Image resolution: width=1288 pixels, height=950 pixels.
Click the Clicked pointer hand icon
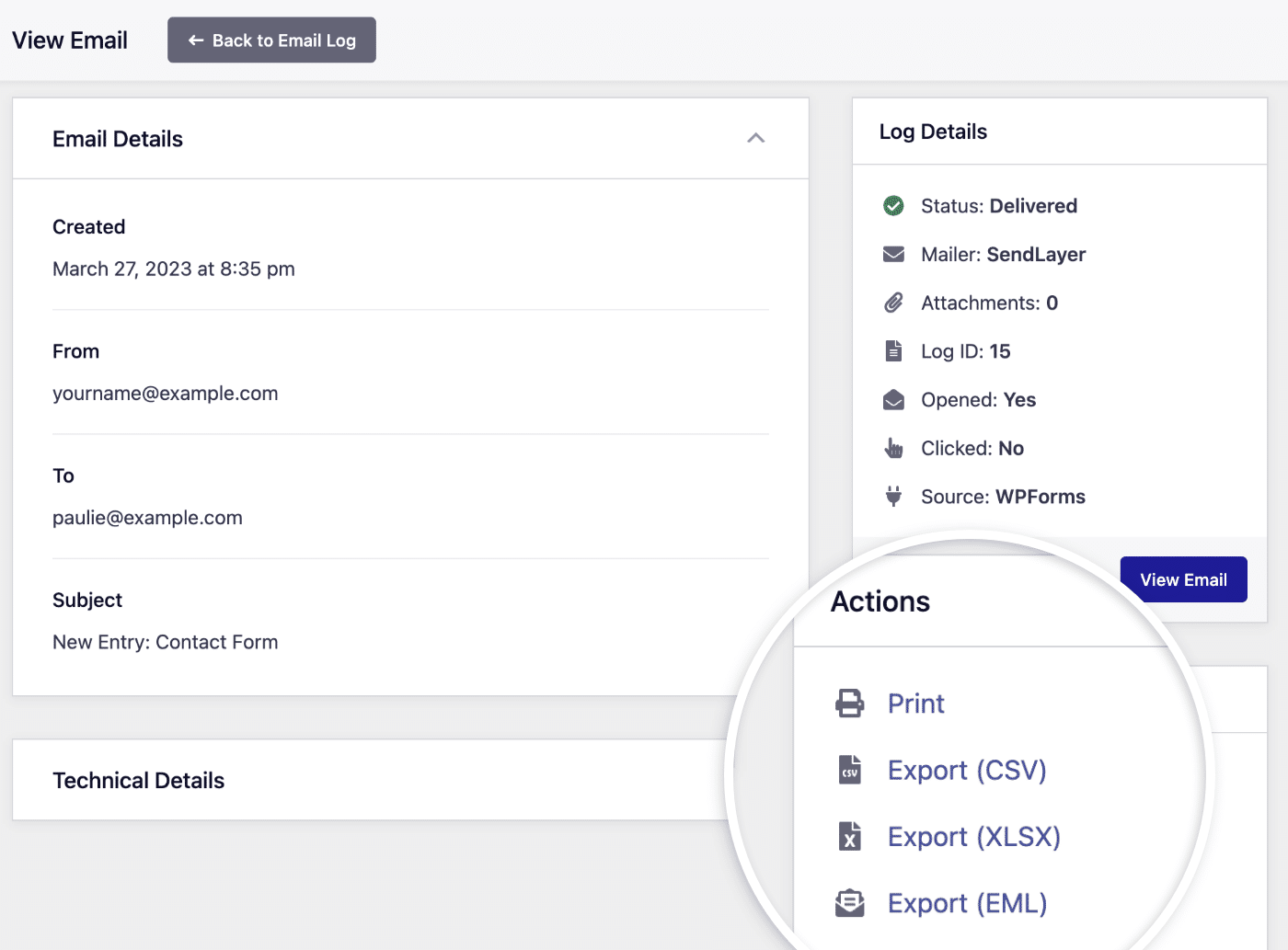[893, 449]
